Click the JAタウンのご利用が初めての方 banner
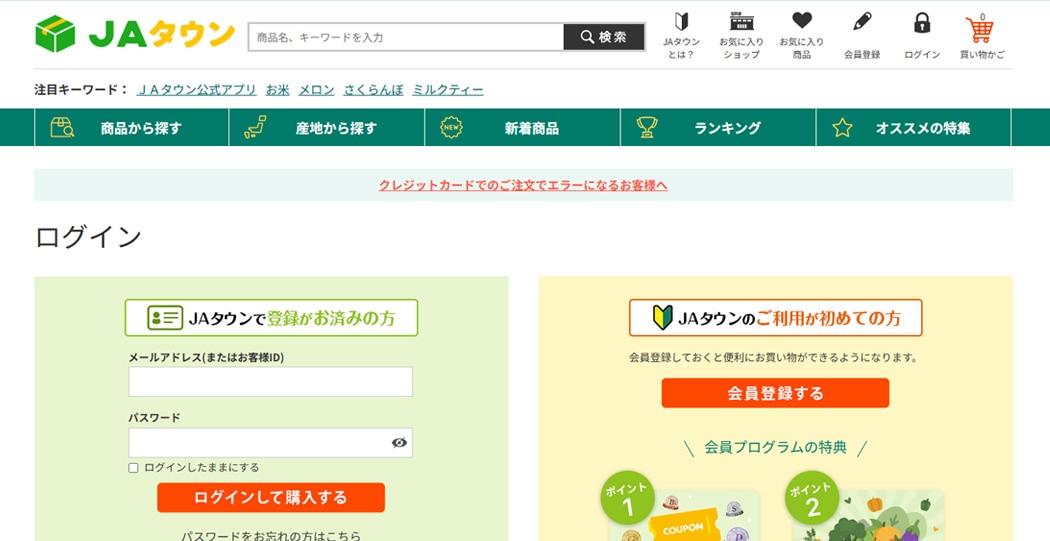Image resolution: width=1050 pixels, height=541 pixels. [x=775, y=317]
